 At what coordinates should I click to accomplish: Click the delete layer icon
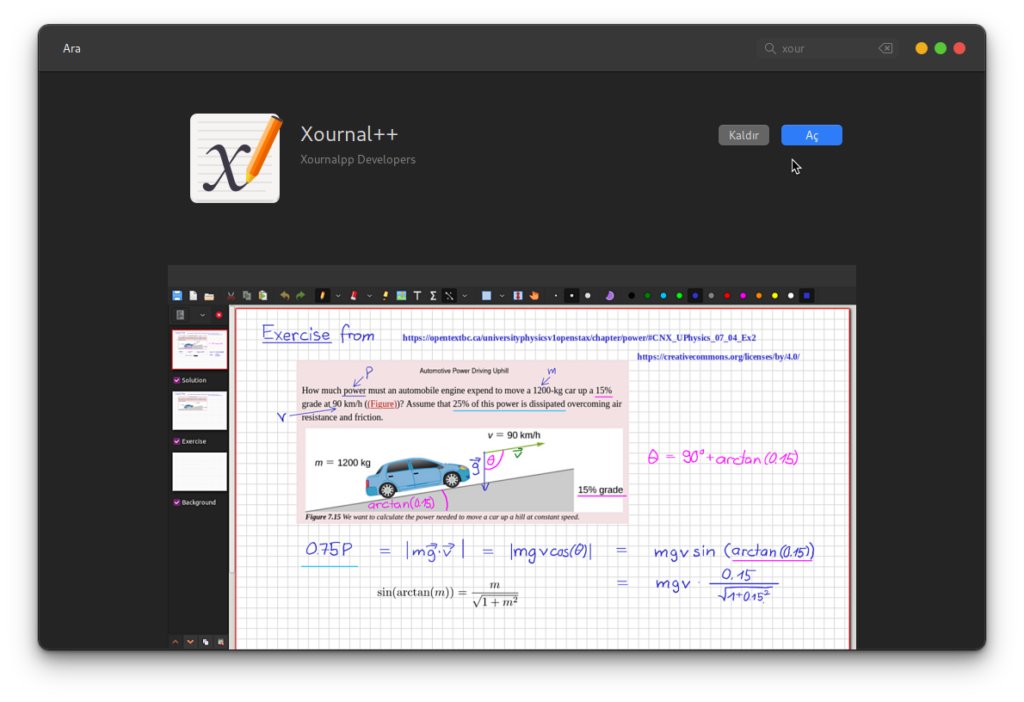click(x=221, y=642)
